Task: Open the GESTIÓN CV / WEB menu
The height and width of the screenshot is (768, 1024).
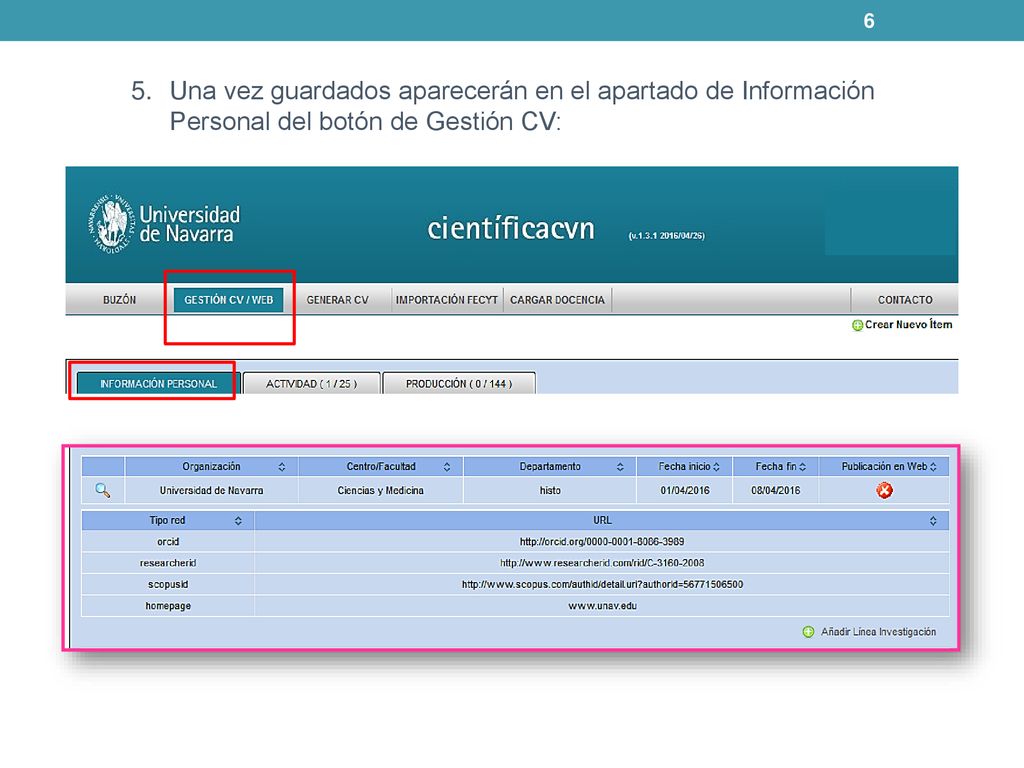Action: pyautogui.click(x=229, y=300)
